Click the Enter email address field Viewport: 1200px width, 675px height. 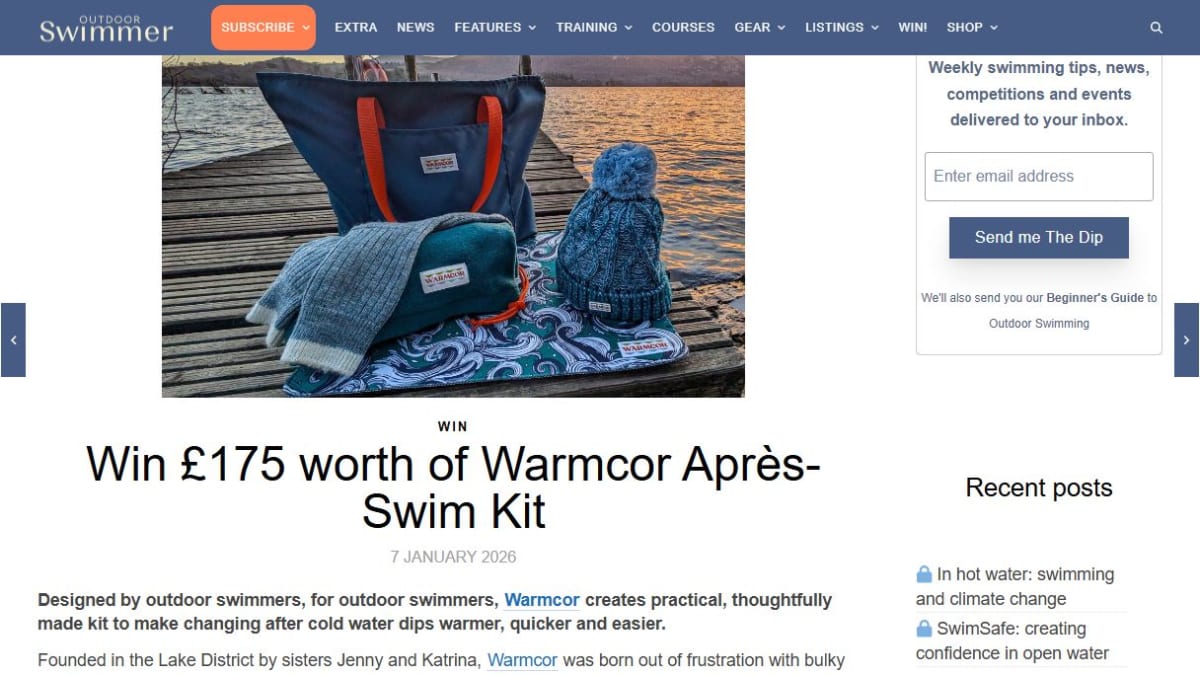tap(1039, 176)
